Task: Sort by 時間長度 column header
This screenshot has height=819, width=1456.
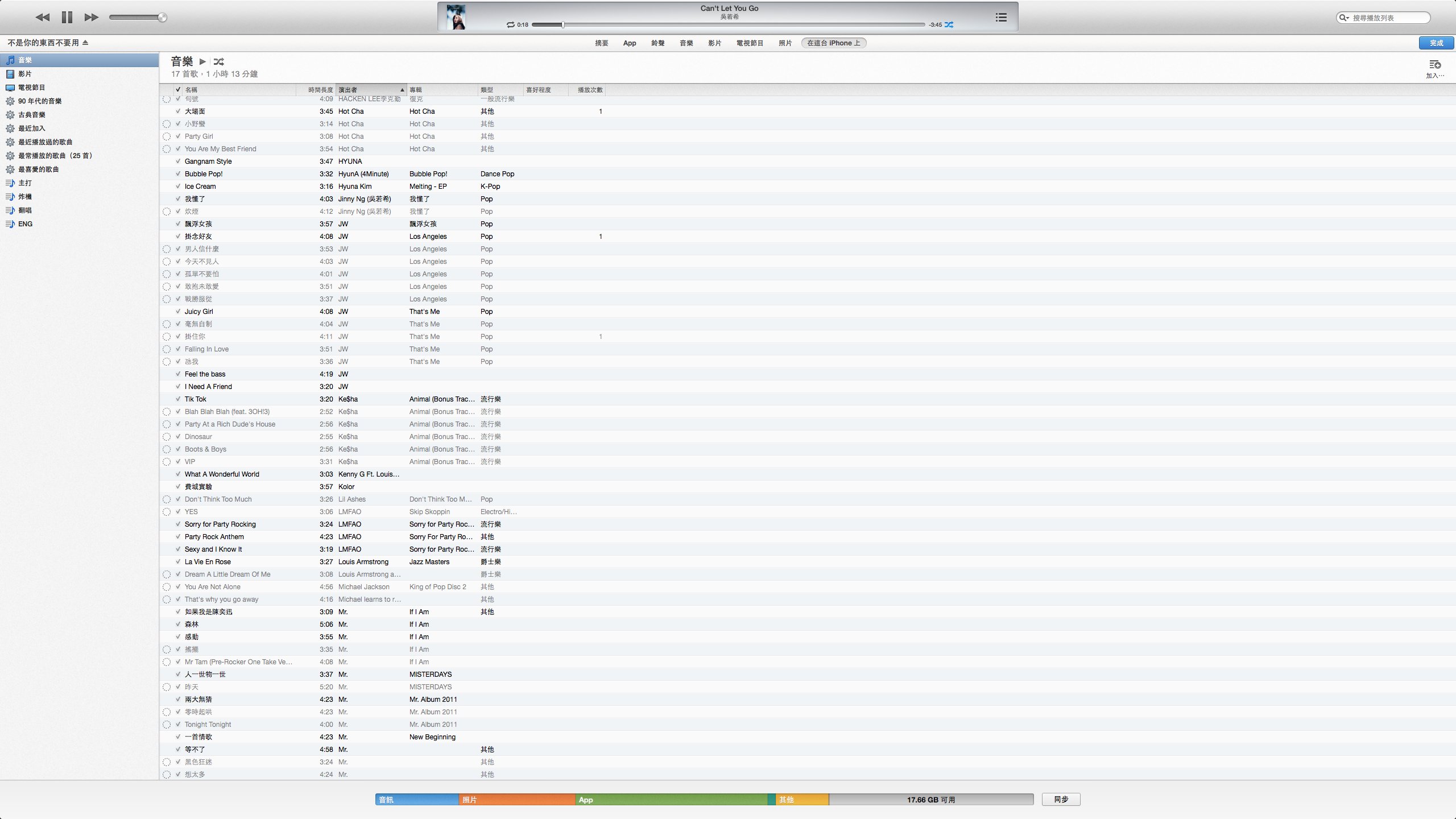Action: 316,90
